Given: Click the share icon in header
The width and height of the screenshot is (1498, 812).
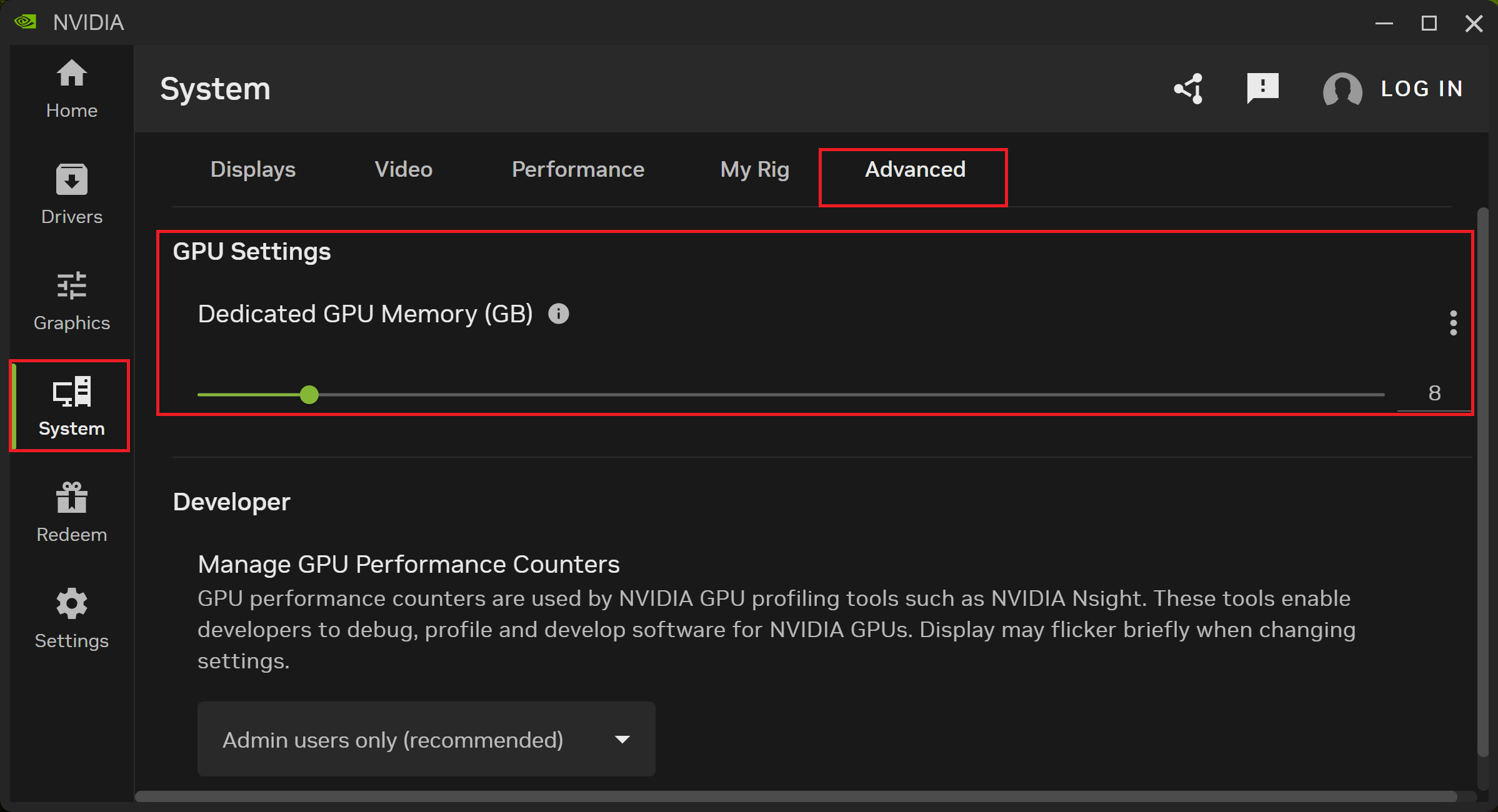Looking at the screenshot, I should pyautogui.click(x=1189, y=88).
